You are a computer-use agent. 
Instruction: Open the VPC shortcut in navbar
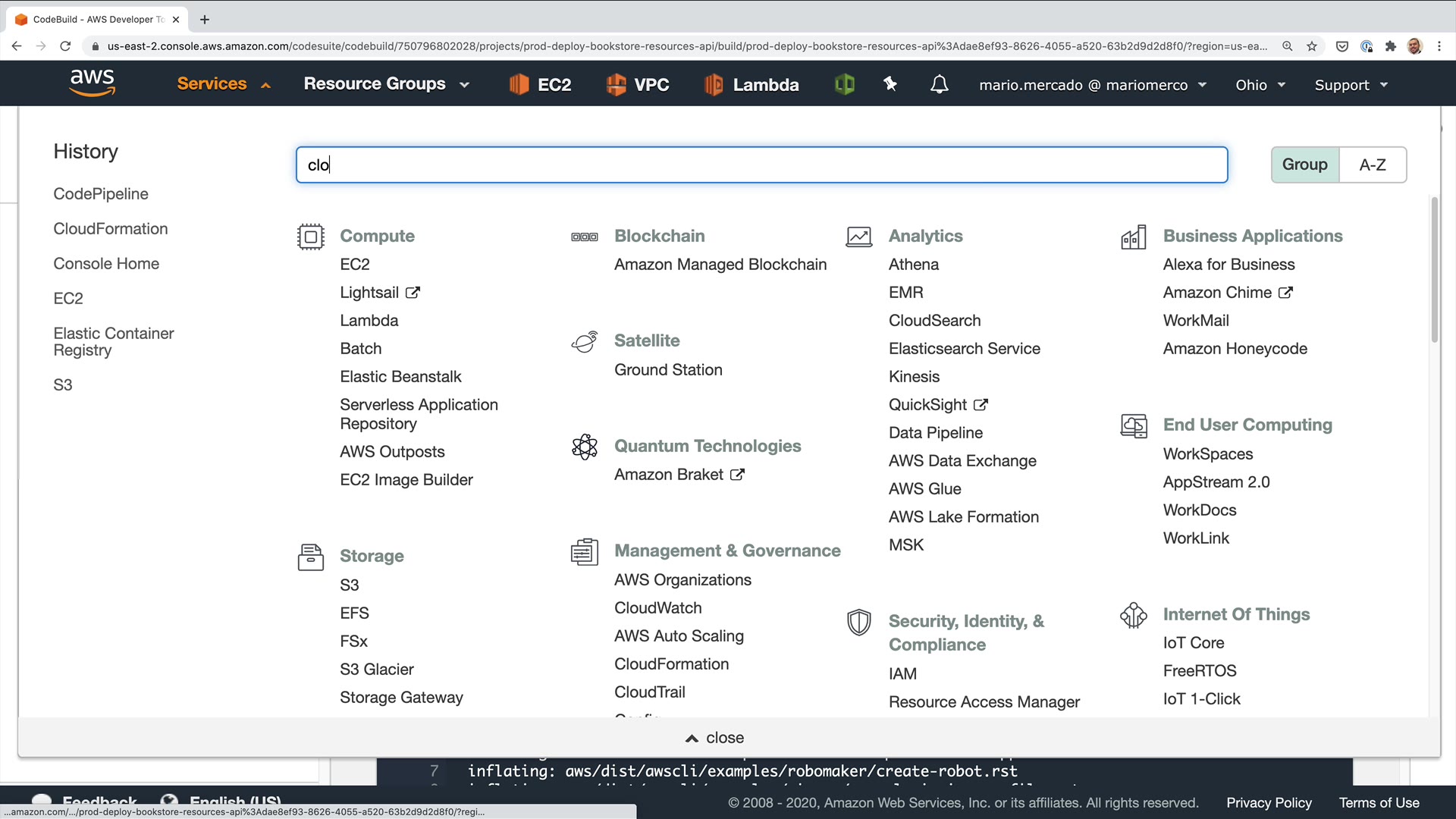click(638, 84)
